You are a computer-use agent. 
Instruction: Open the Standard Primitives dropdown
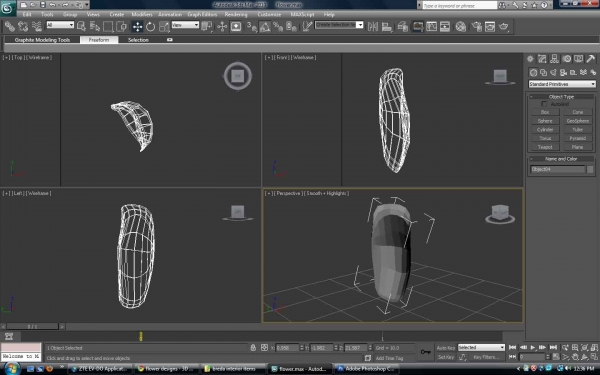pos(562,84)
